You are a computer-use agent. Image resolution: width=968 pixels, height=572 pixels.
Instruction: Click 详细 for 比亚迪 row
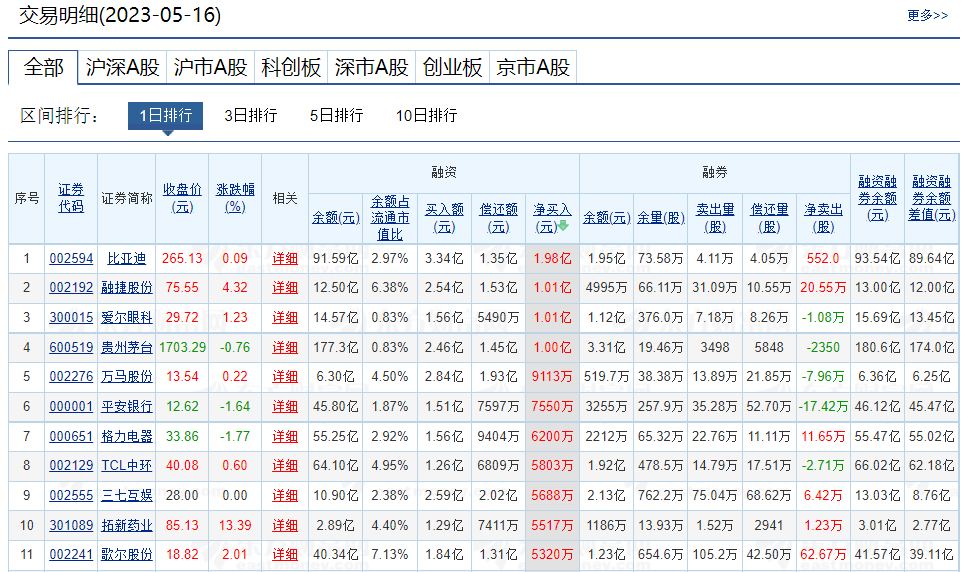[x=285, y=258]
